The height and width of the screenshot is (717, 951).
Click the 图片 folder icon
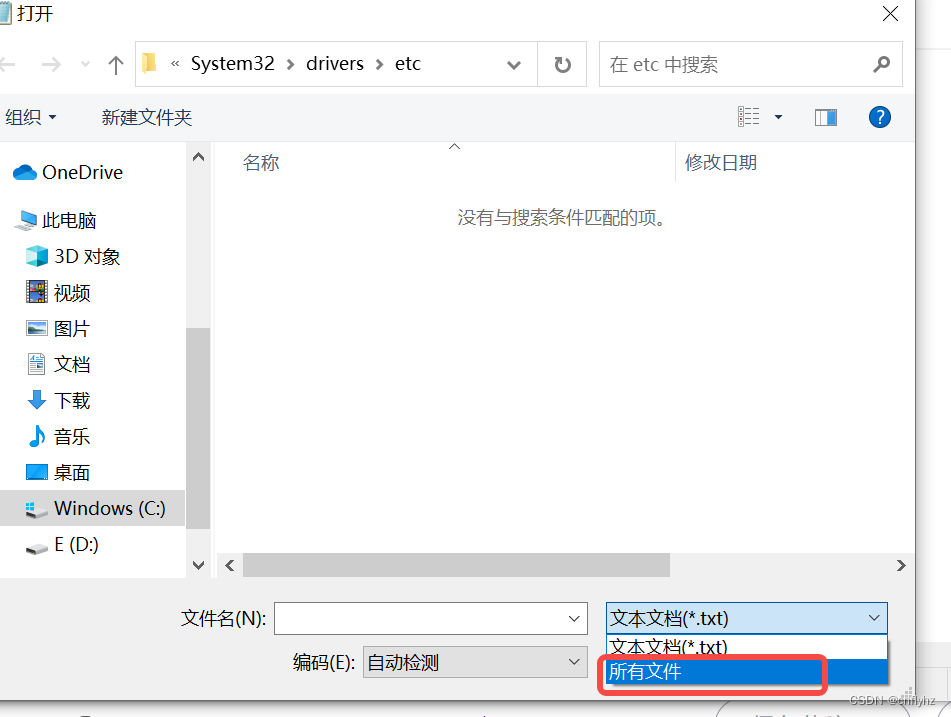pos(37,328)
